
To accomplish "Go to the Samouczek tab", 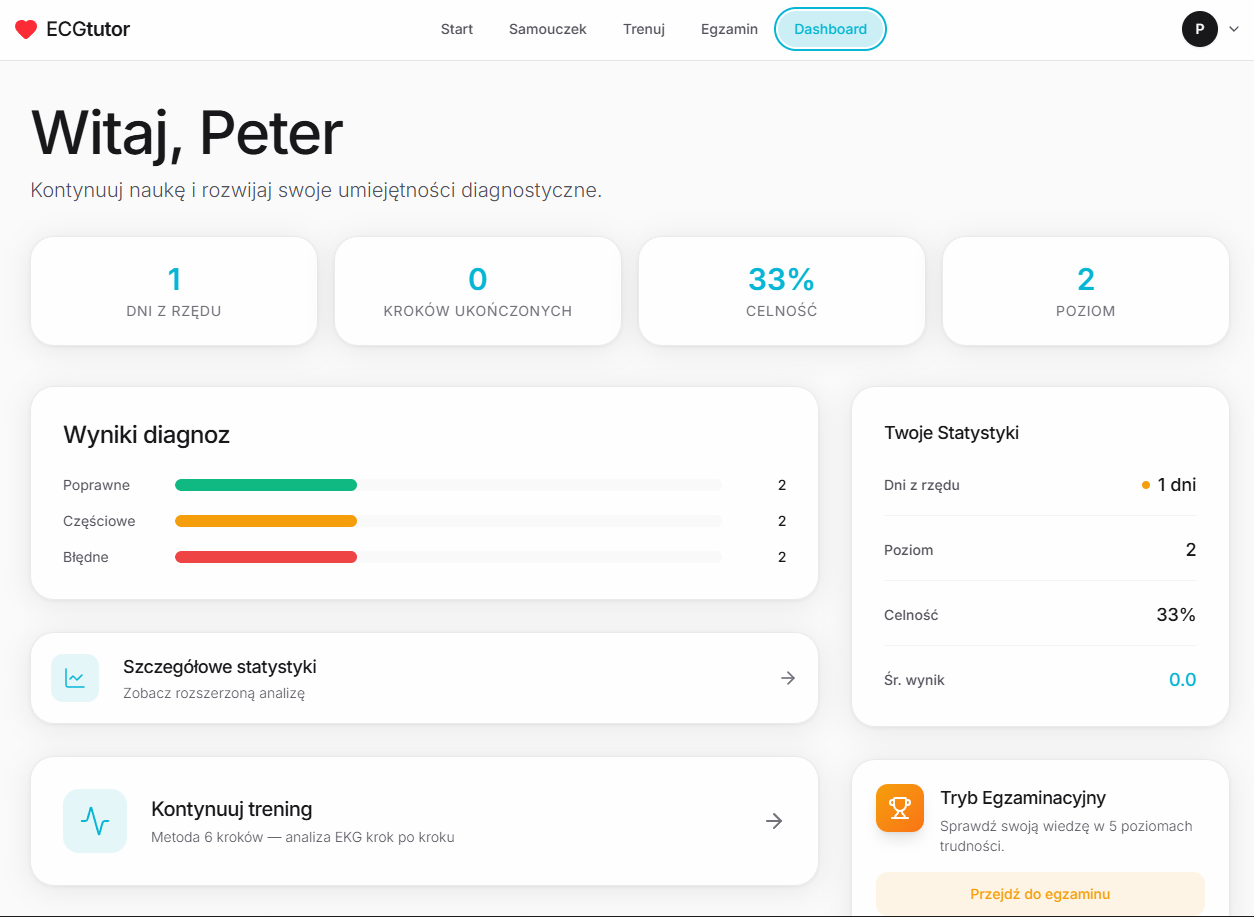I will coord(548,29).
